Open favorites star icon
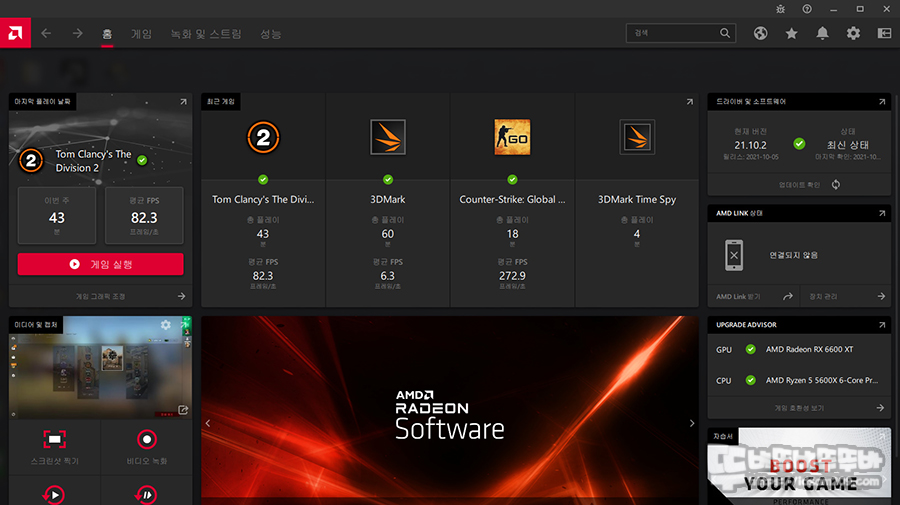The height and width of the screenshot is (505, 900). pos(792,33)
